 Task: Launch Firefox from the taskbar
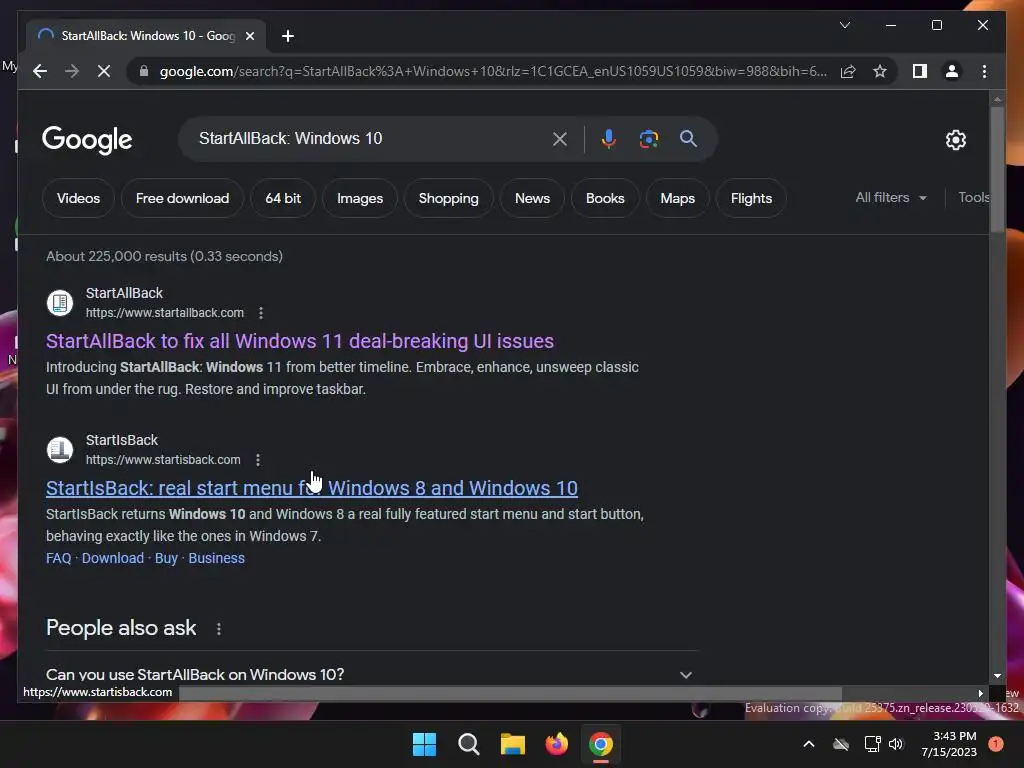[556, 744]
